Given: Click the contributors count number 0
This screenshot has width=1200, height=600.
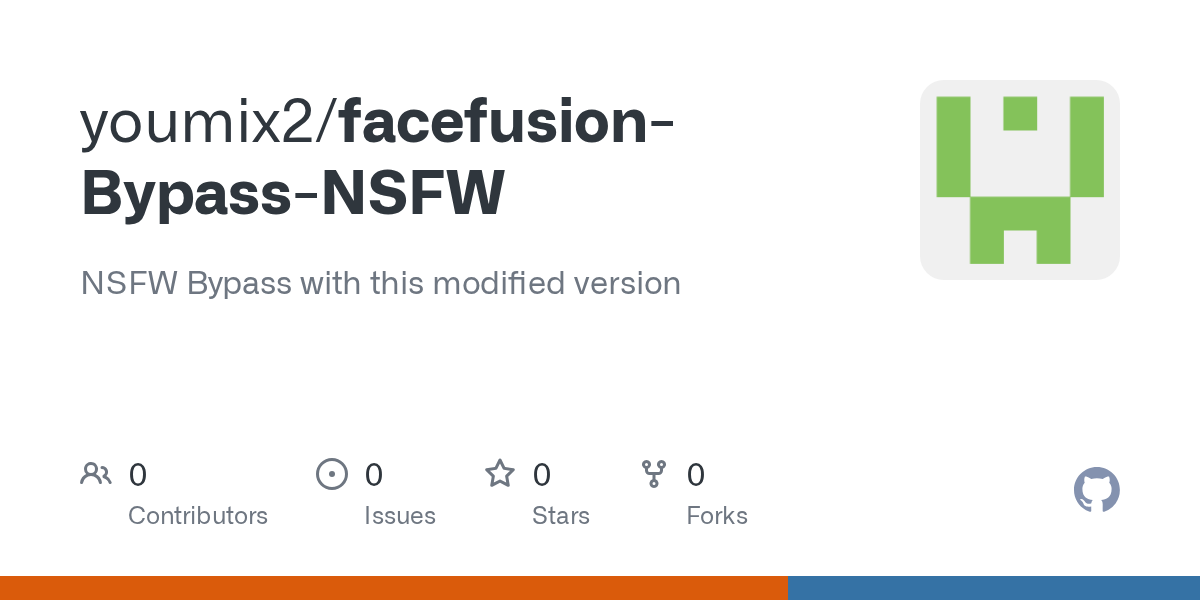Looking at the screenshot, I should (138, 475).
